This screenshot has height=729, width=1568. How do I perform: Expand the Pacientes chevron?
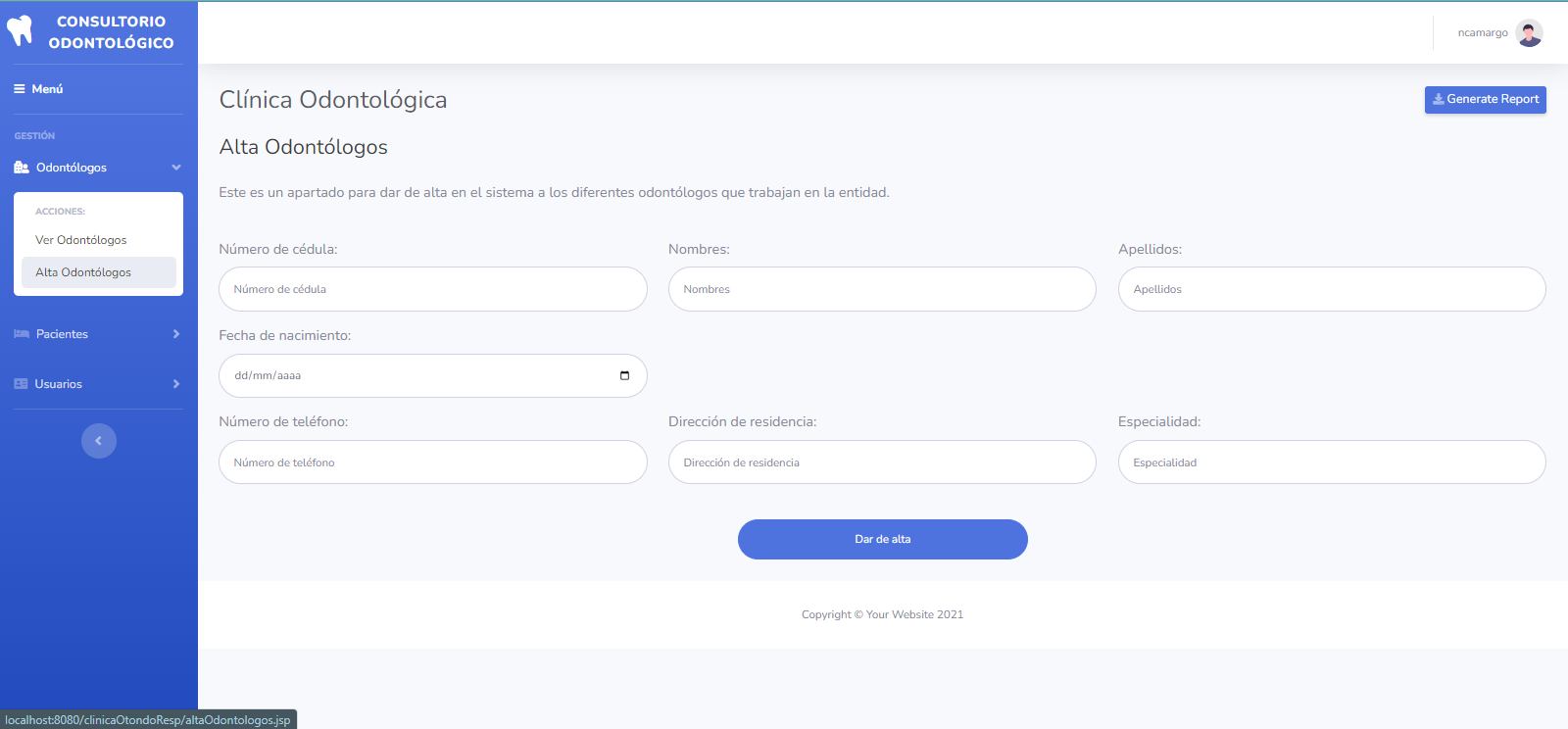click(176, 334)
